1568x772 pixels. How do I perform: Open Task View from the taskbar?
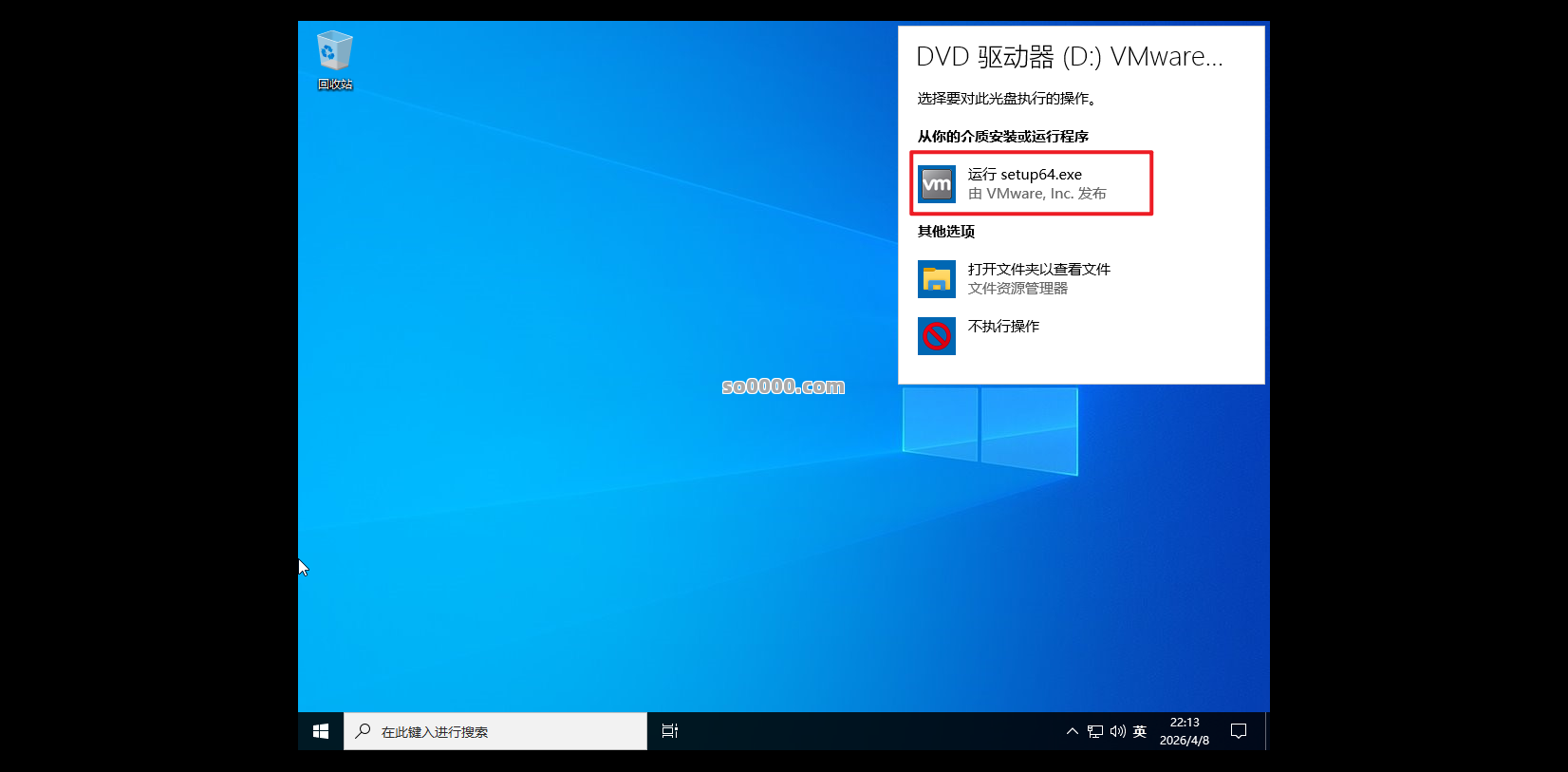(x=670, y=731)
